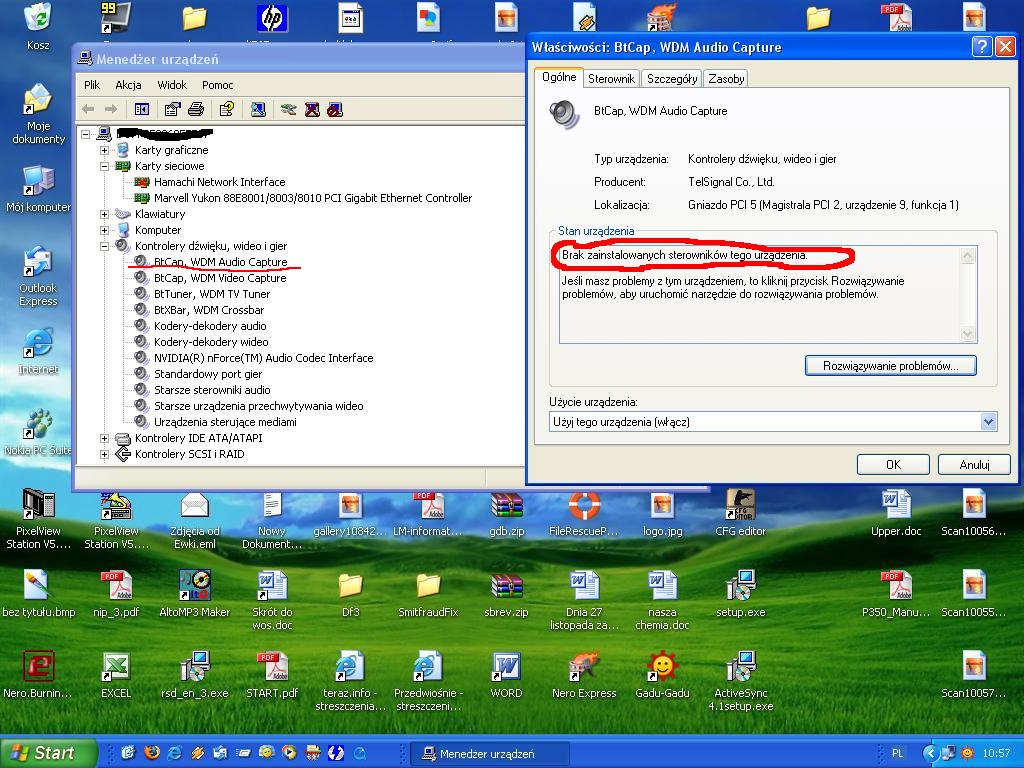Expand the Karty graficzne tree node
Screen dimensions: 1024x768
[x=104, y=150]
